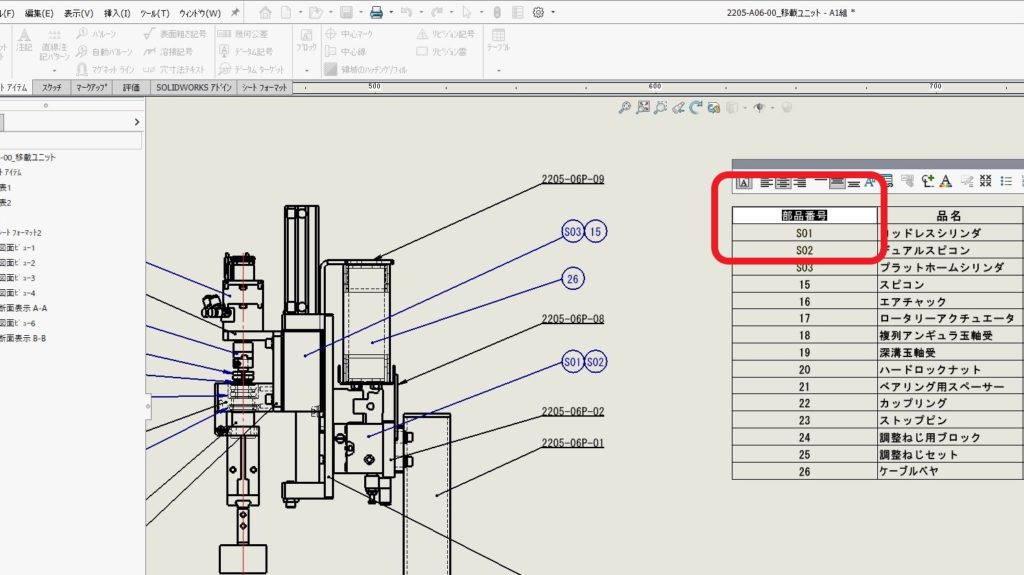Screen dimensions: 1024x575
Task: Open the 挿入(I) menu
Action: click(117, 13)
